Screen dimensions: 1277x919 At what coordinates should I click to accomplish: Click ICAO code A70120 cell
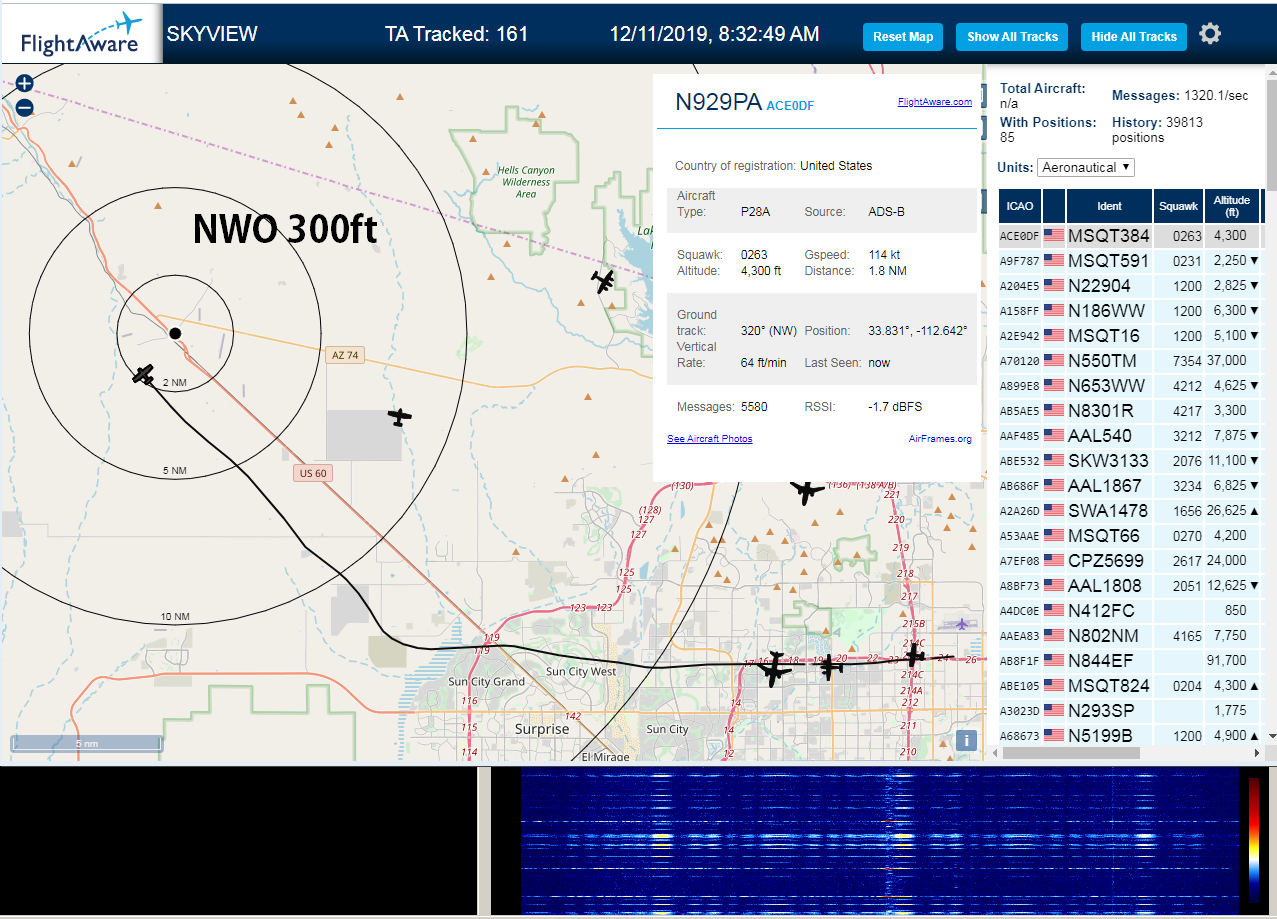coord(1020,361)
